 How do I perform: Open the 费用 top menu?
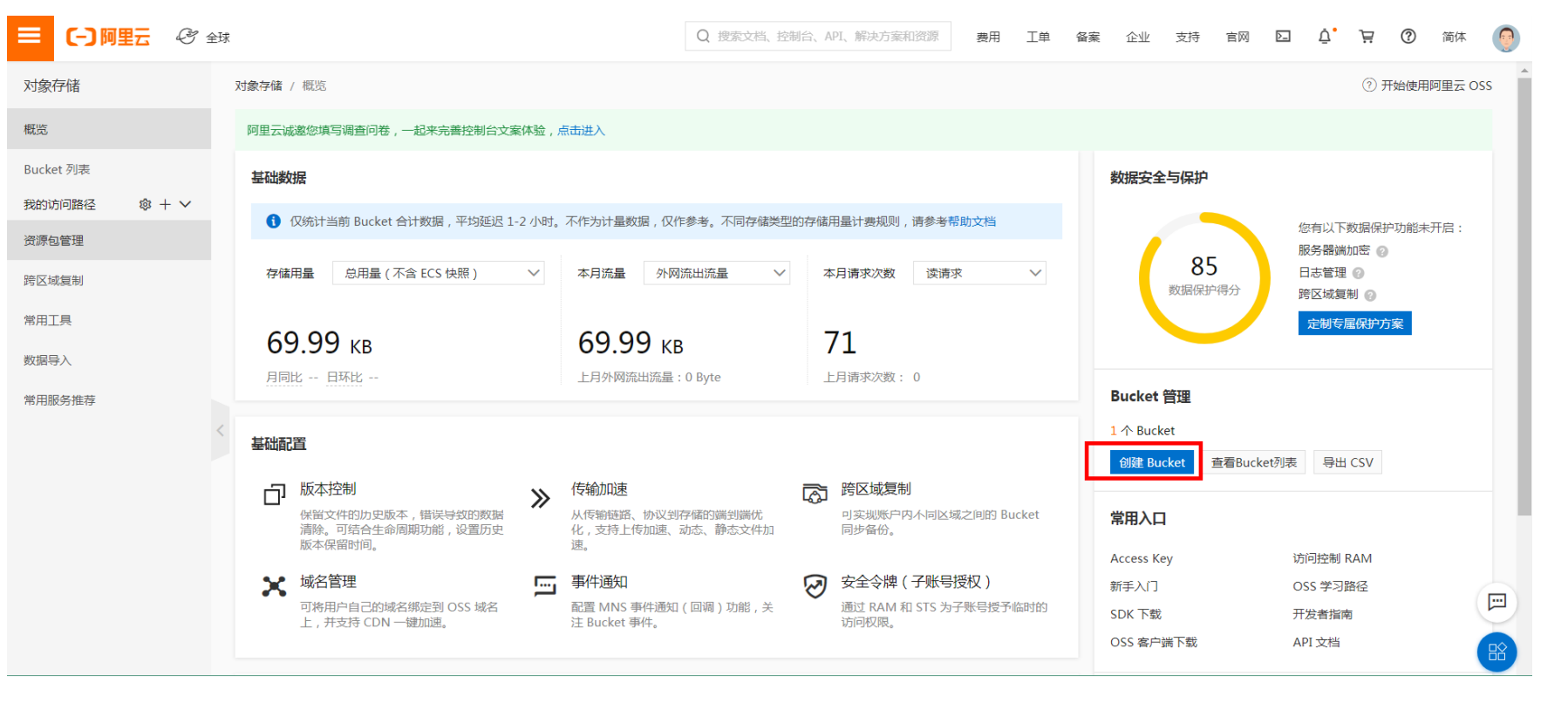tap(988, 37)
